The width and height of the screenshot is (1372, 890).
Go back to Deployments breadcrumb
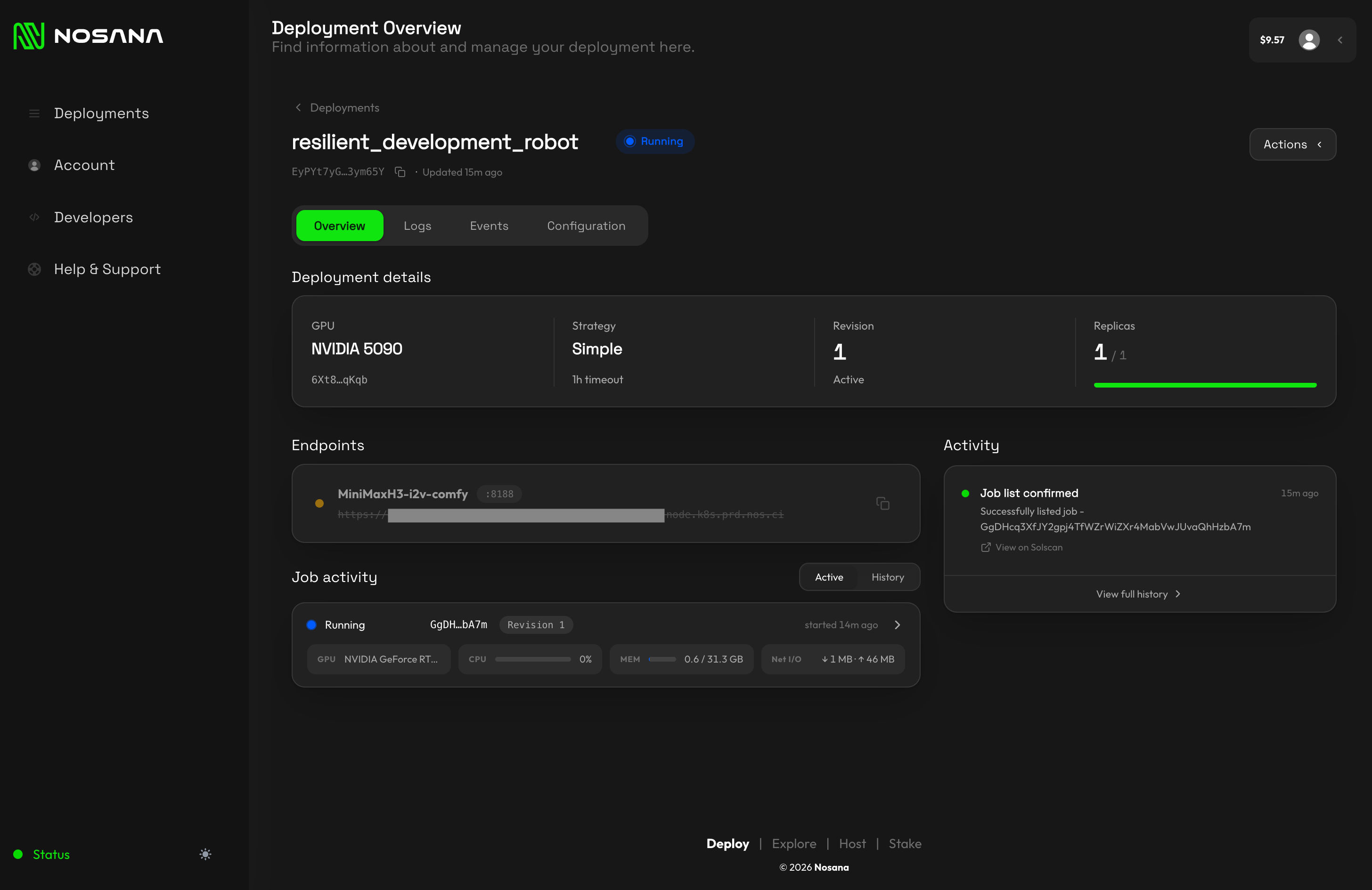pos(345,108)
